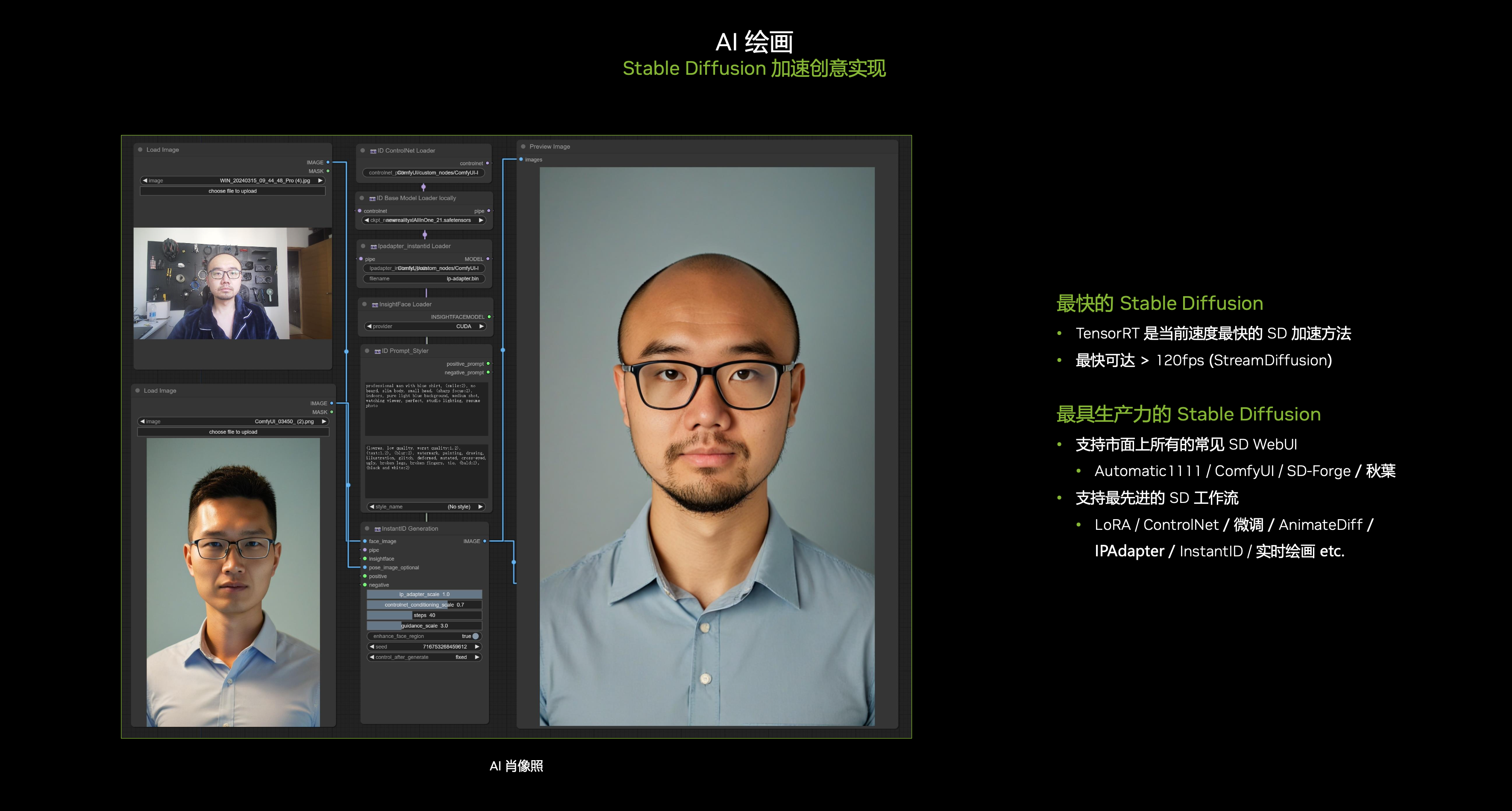Image resolution: width=1512 pixels, height=811 pixels.
Task: Click the positive_prompt output socket on ID Prompt_Styler
Action: [x=488, y=364]
